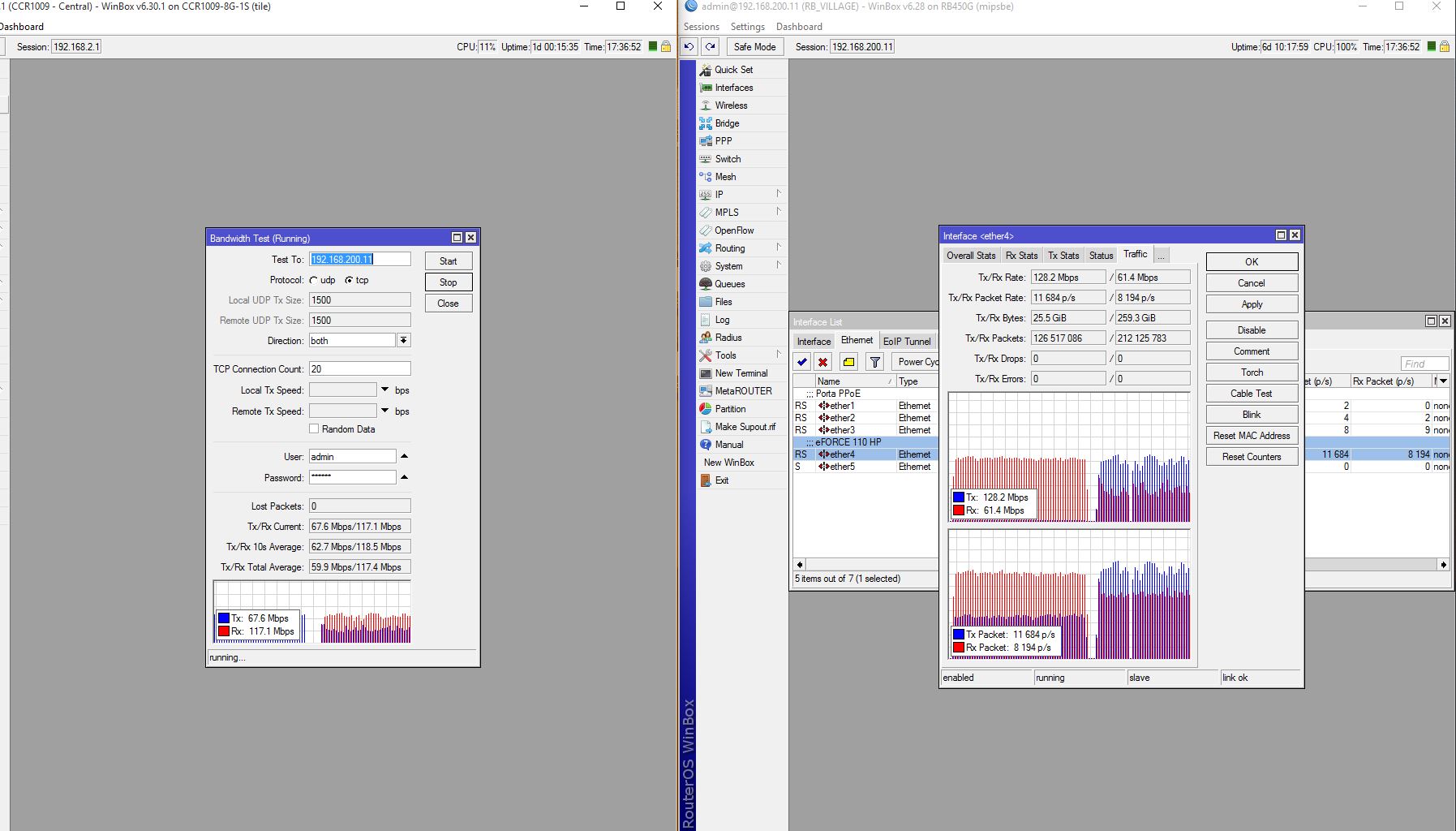Click the blue Tx legend swatch

[224, 618]
